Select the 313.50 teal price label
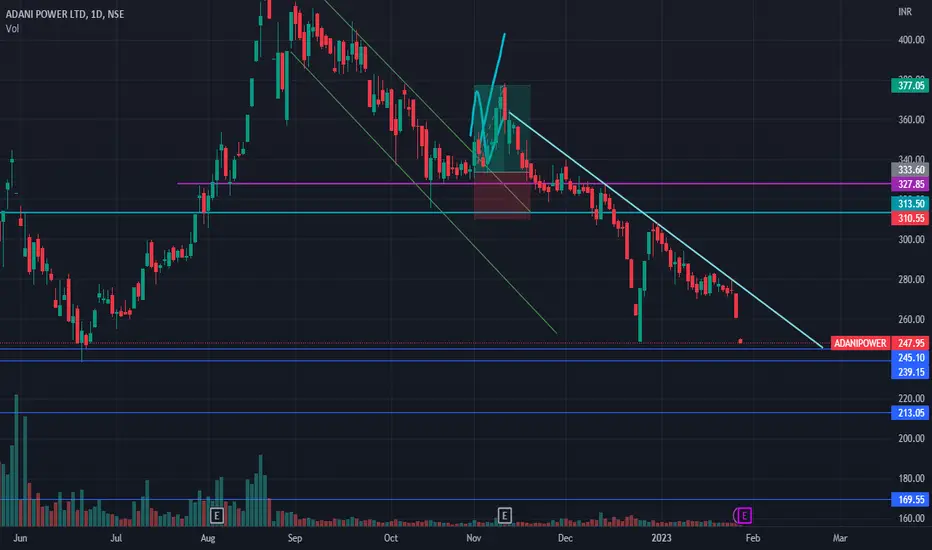 910,203
